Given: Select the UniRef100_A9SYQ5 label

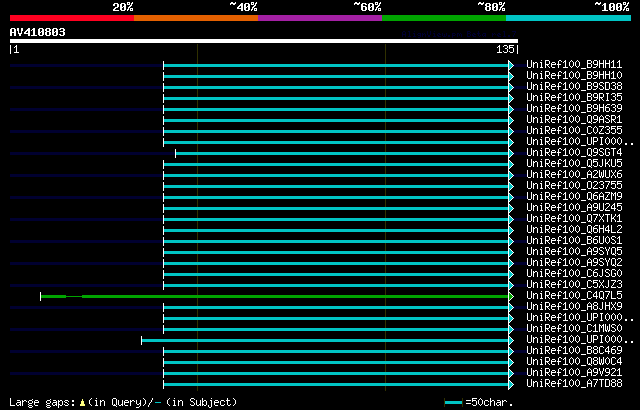Looking at the screenshot, I should [574, 252].
